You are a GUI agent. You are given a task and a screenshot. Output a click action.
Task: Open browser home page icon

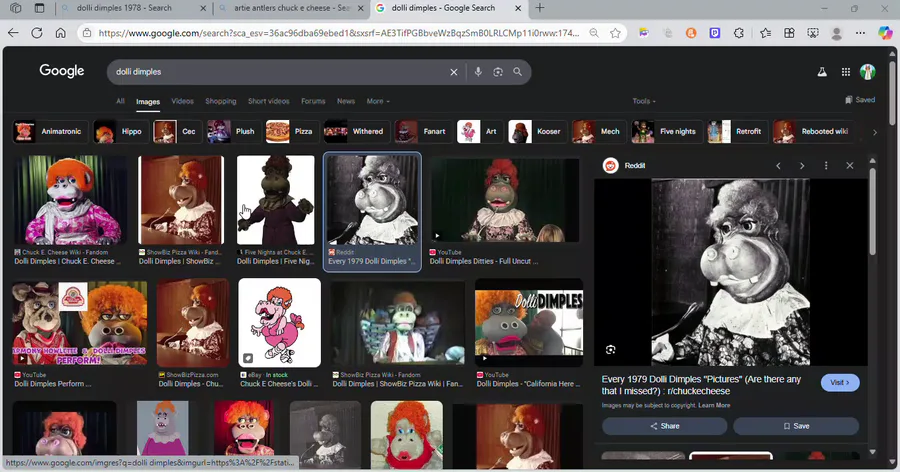pyautogui.click(x=60, y=33)
